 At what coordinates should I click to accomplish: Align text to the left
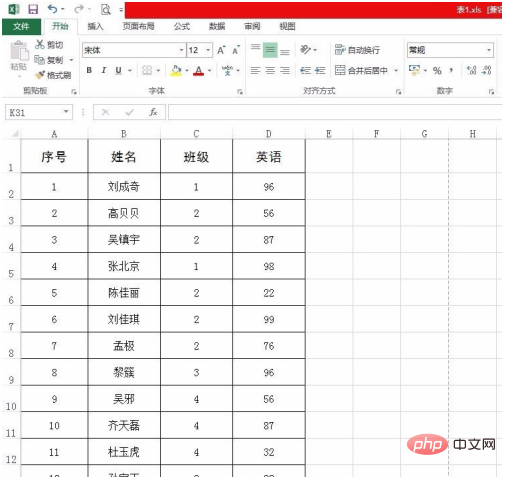(x=256, y=70)
